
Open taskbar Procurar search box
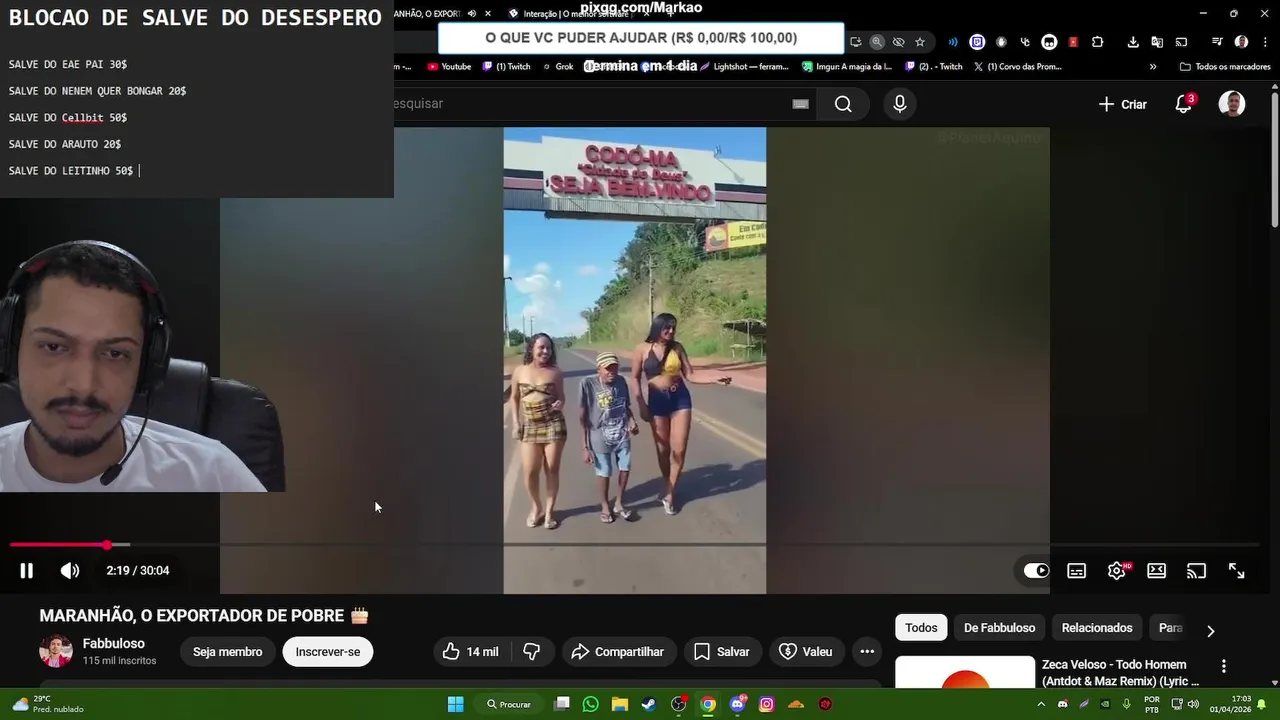(x=509, y=704)
